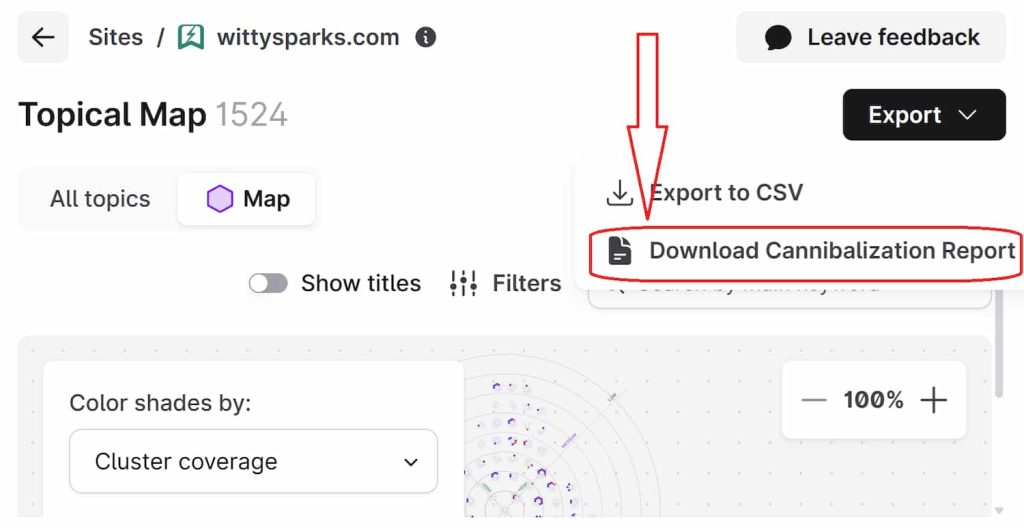Open the site info icon
Screen dimensions: 1024x528
(x=426, y=38)
